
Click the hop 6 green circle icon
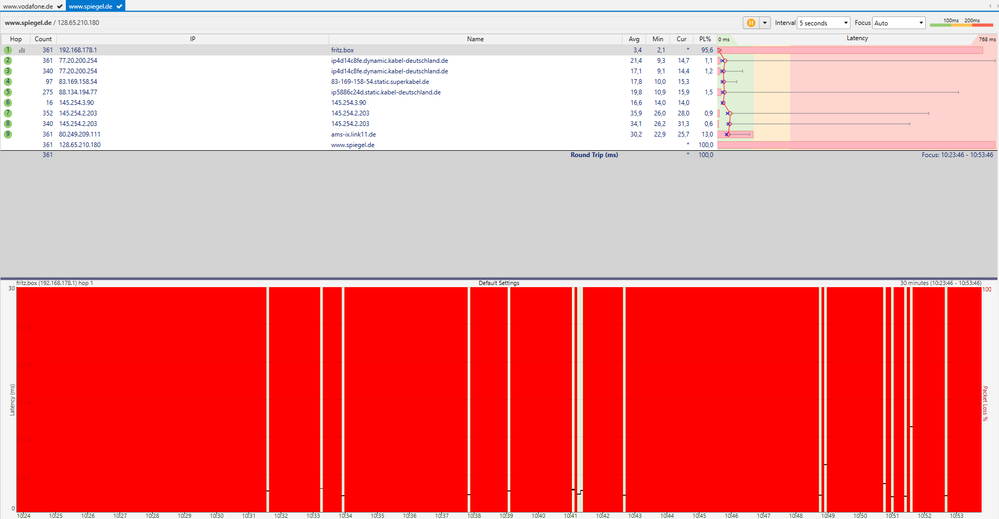click(x=8, y=103)
